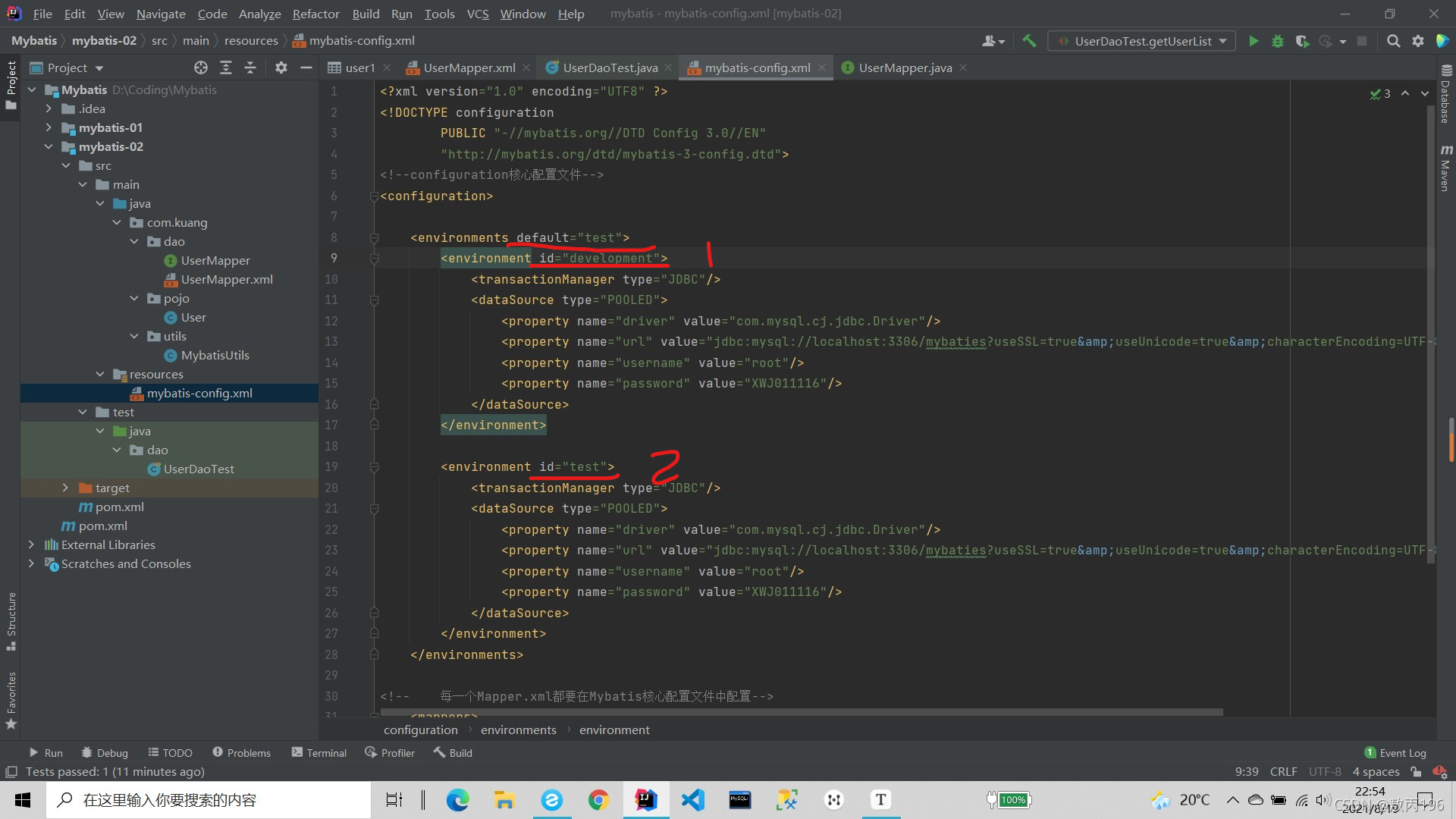1456x819 pixels.
Task: Collapse the pojo package
Action: [x=134, y=298]
